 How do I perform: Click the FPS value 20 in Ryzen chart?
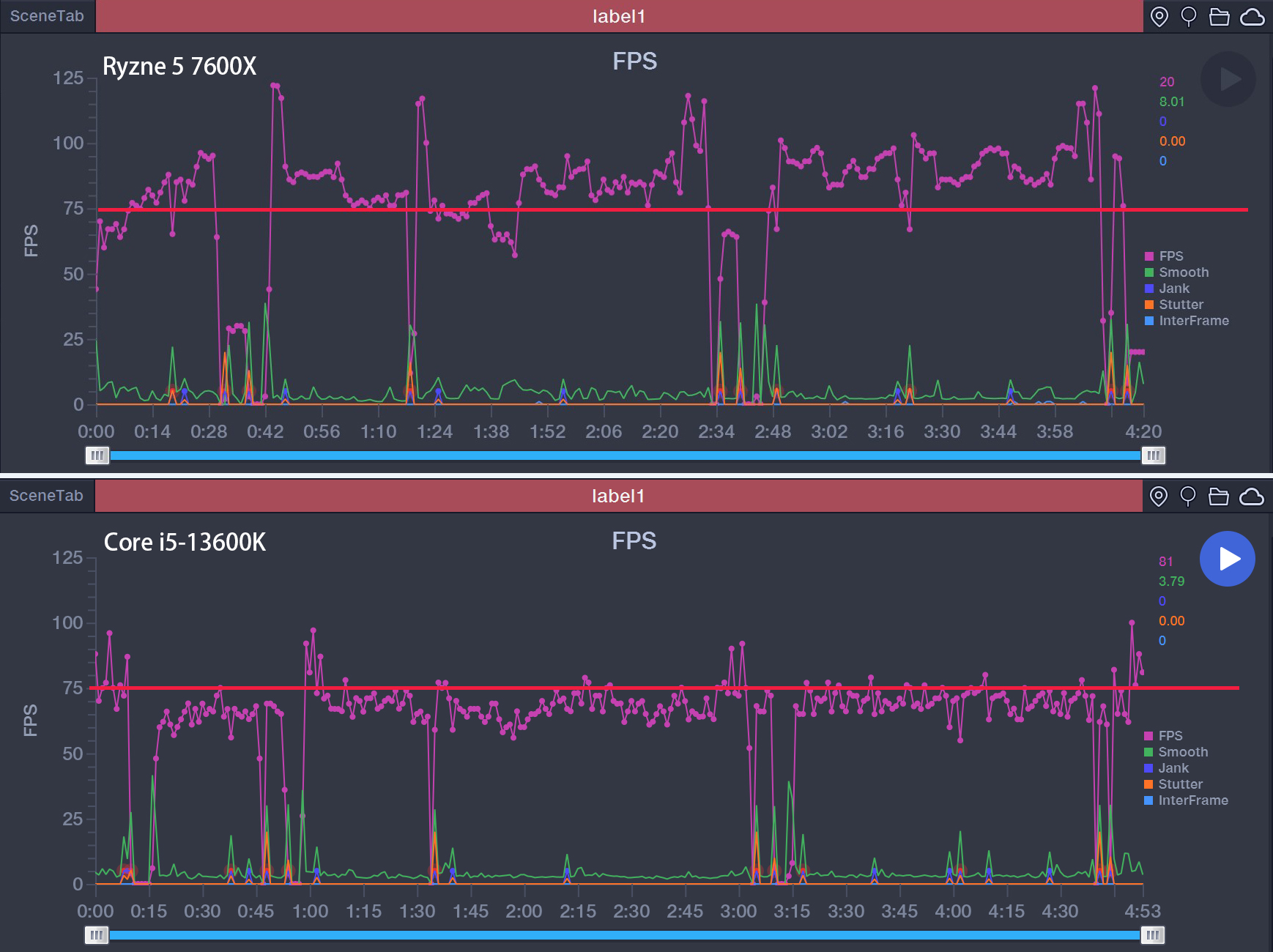pyautogui.click(x=1167, y=82)
